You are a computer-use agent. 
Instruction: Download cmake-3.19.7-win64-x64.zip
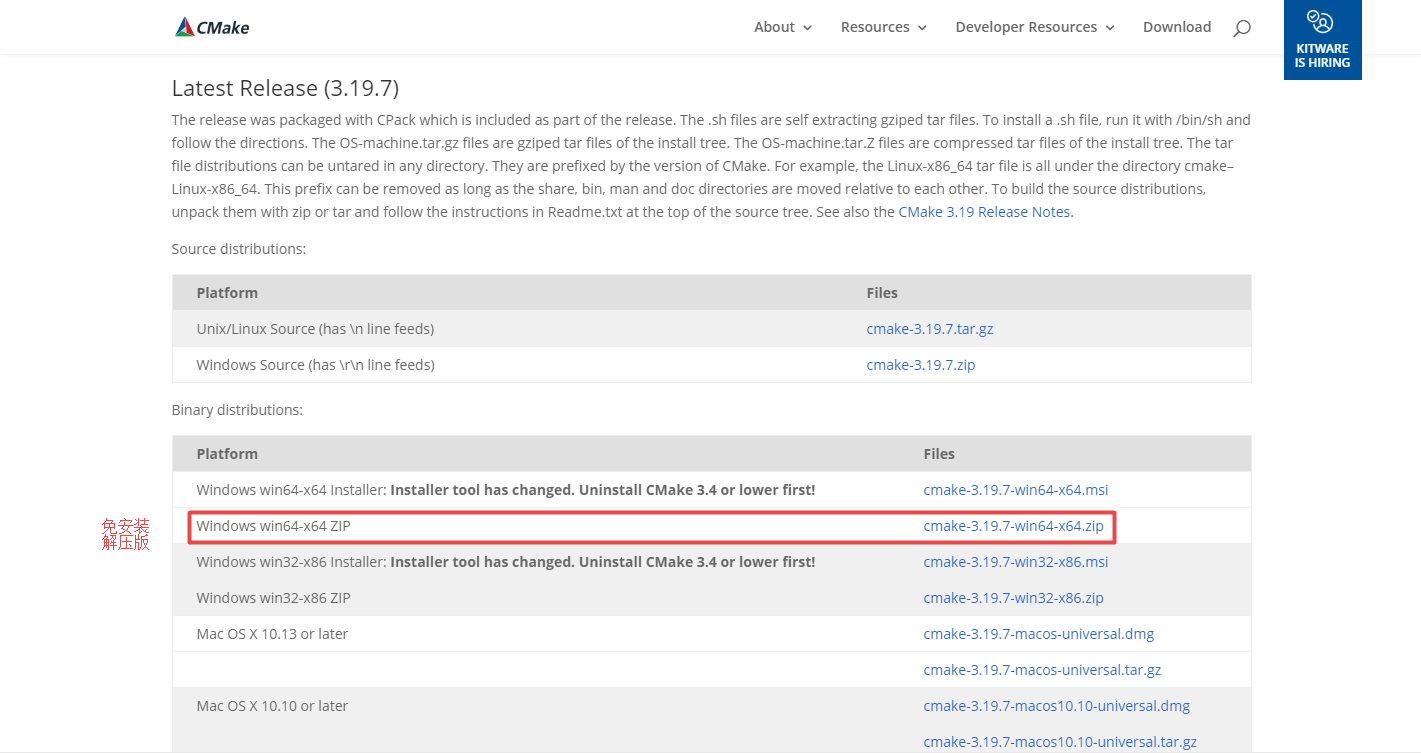pyautogui.click(x=1013, y=526)
